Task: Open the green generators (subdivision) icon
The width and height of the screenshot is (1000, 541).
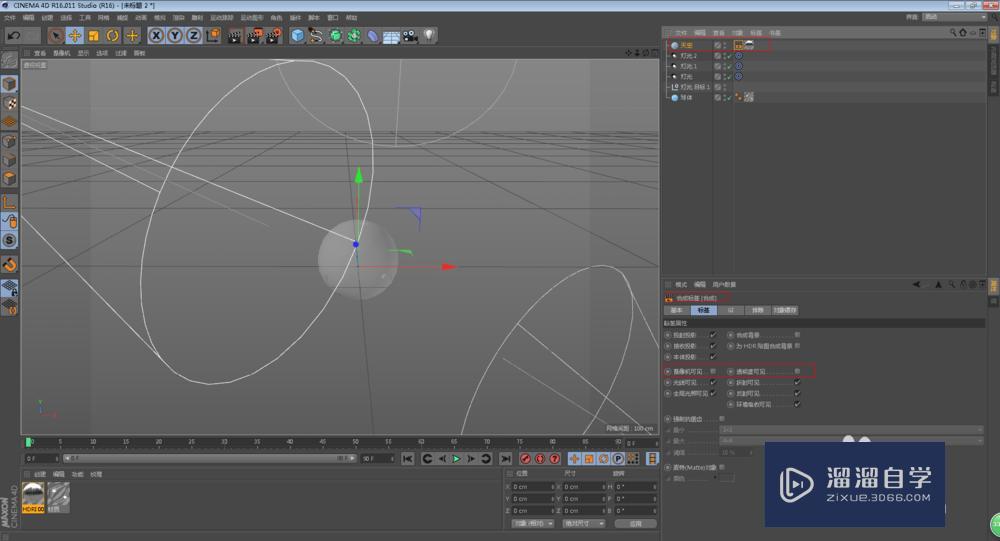Action: click(x=335, y=36)
